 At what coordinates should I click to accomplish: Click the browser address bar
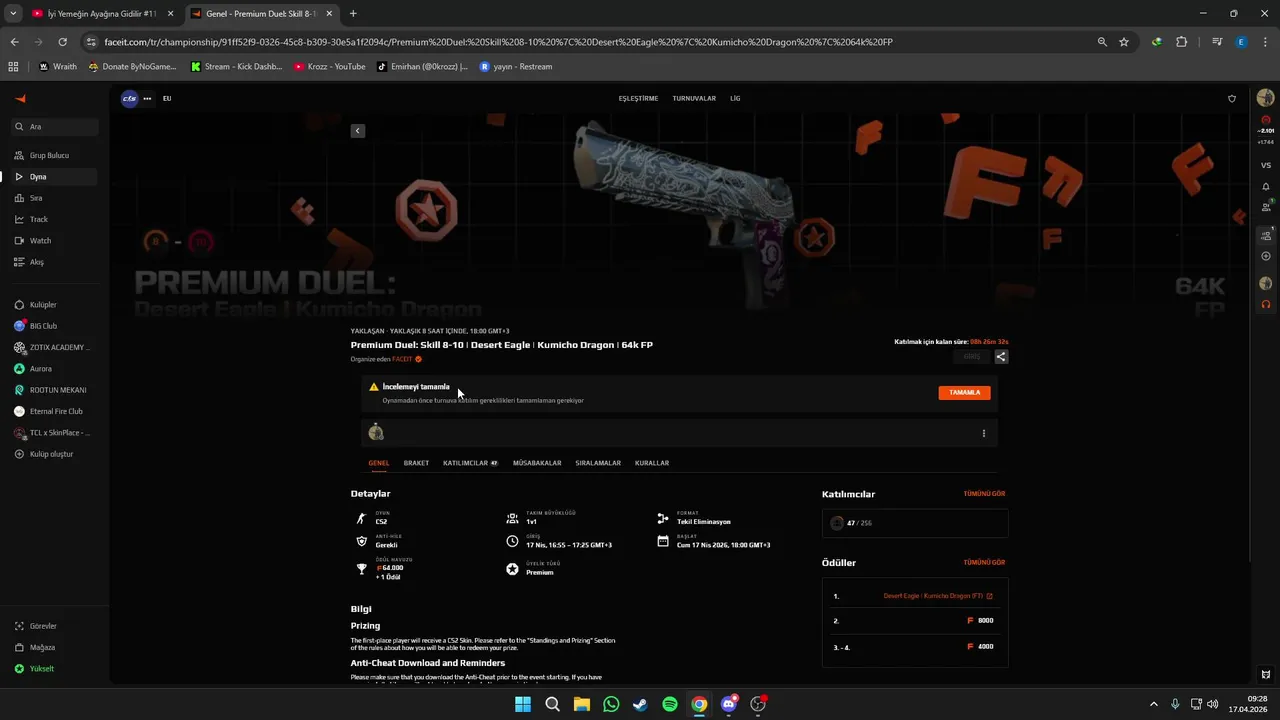pyautogui.click(x=590, y=42)
